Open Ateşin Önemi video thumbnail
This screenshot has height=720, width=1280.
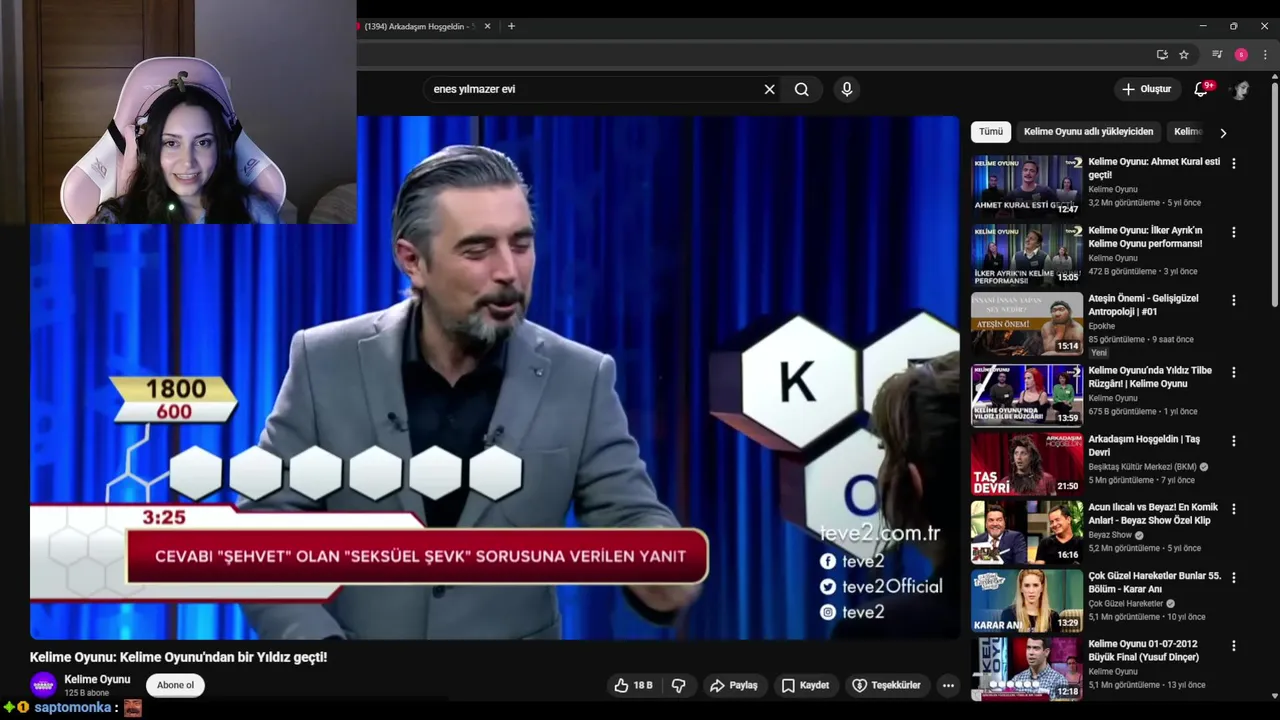coord(1027,324)
